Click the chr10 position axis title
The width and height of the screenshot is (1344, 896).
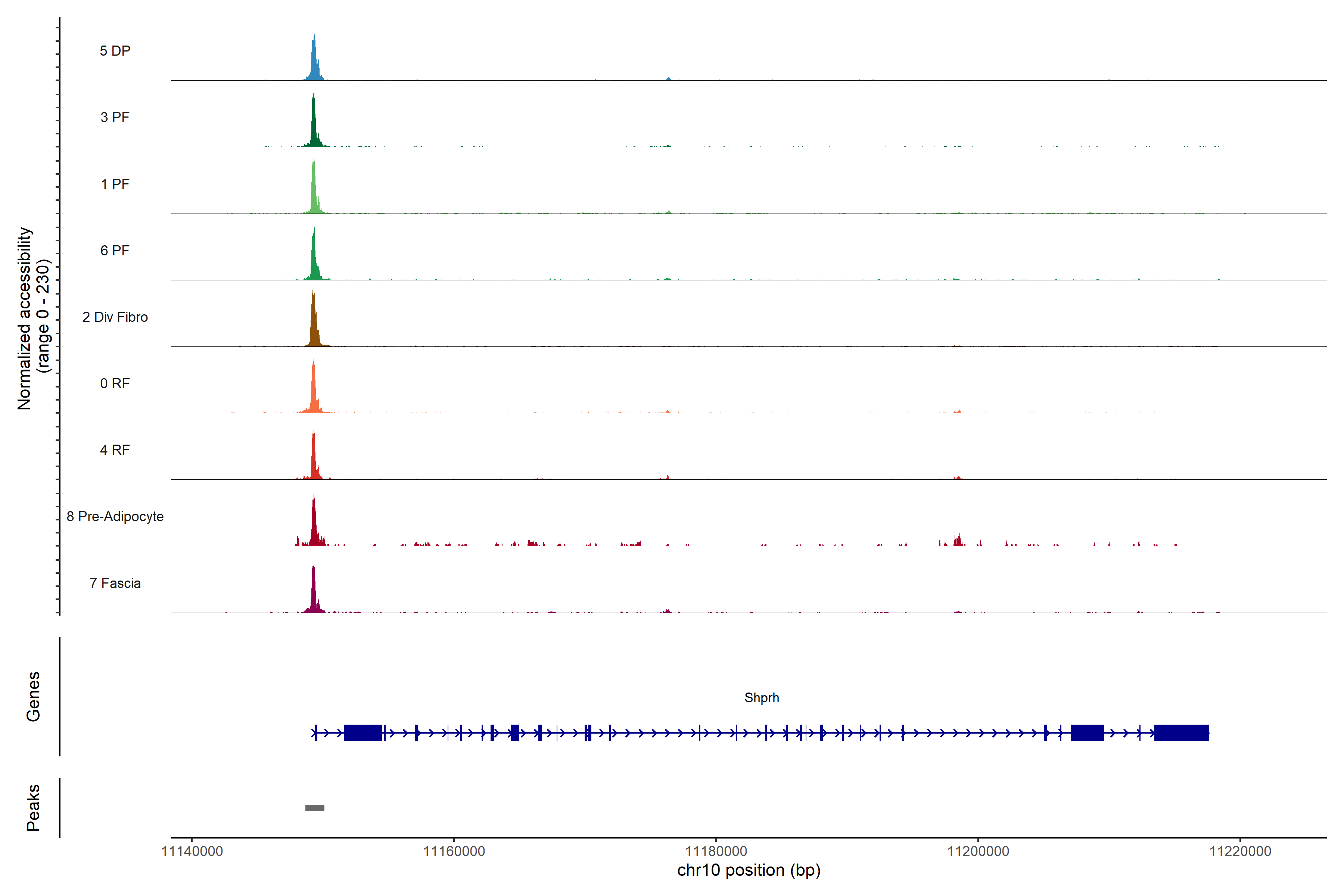(x=749, y=870)
